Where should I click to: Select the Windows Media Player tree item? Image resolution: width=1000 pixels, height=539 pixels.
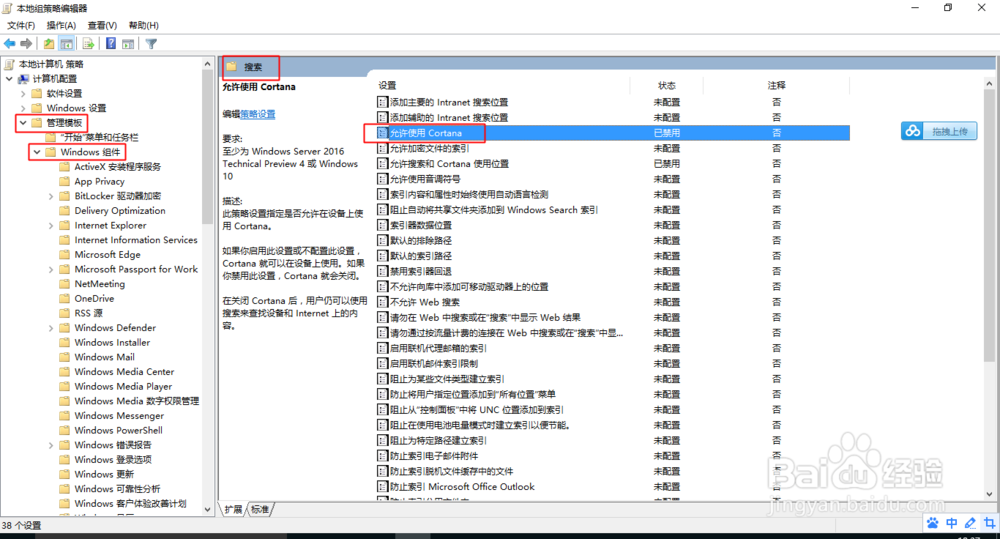point(123,387)
